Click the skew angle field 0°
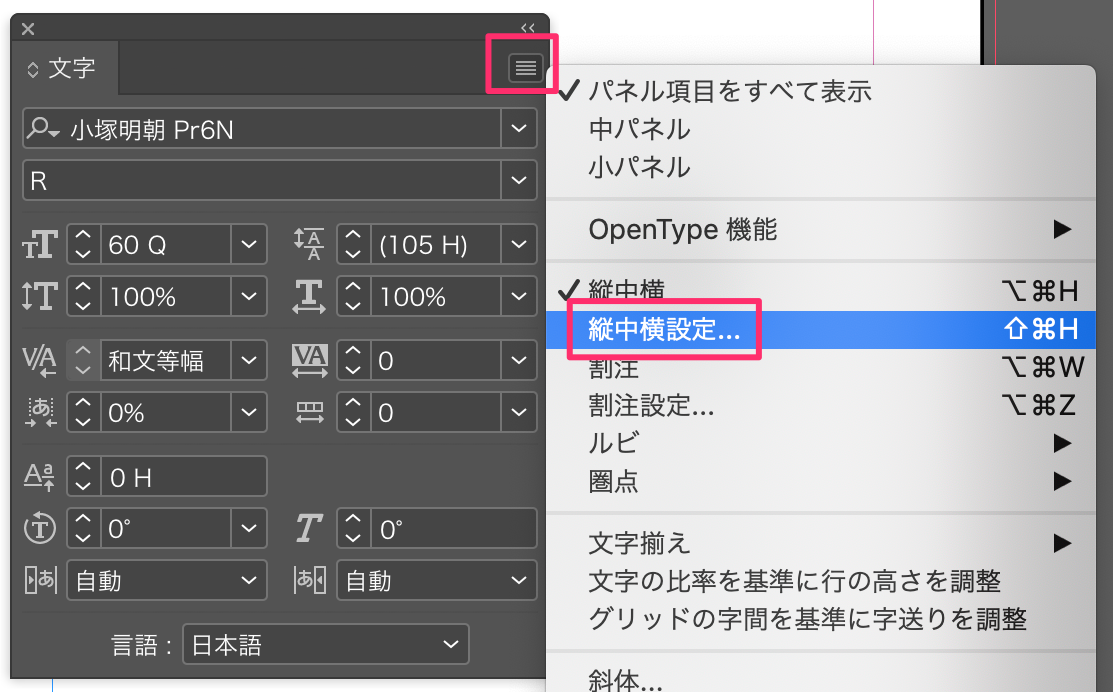The height and width of the screenshot is (692, 1113). coord(453,528)
